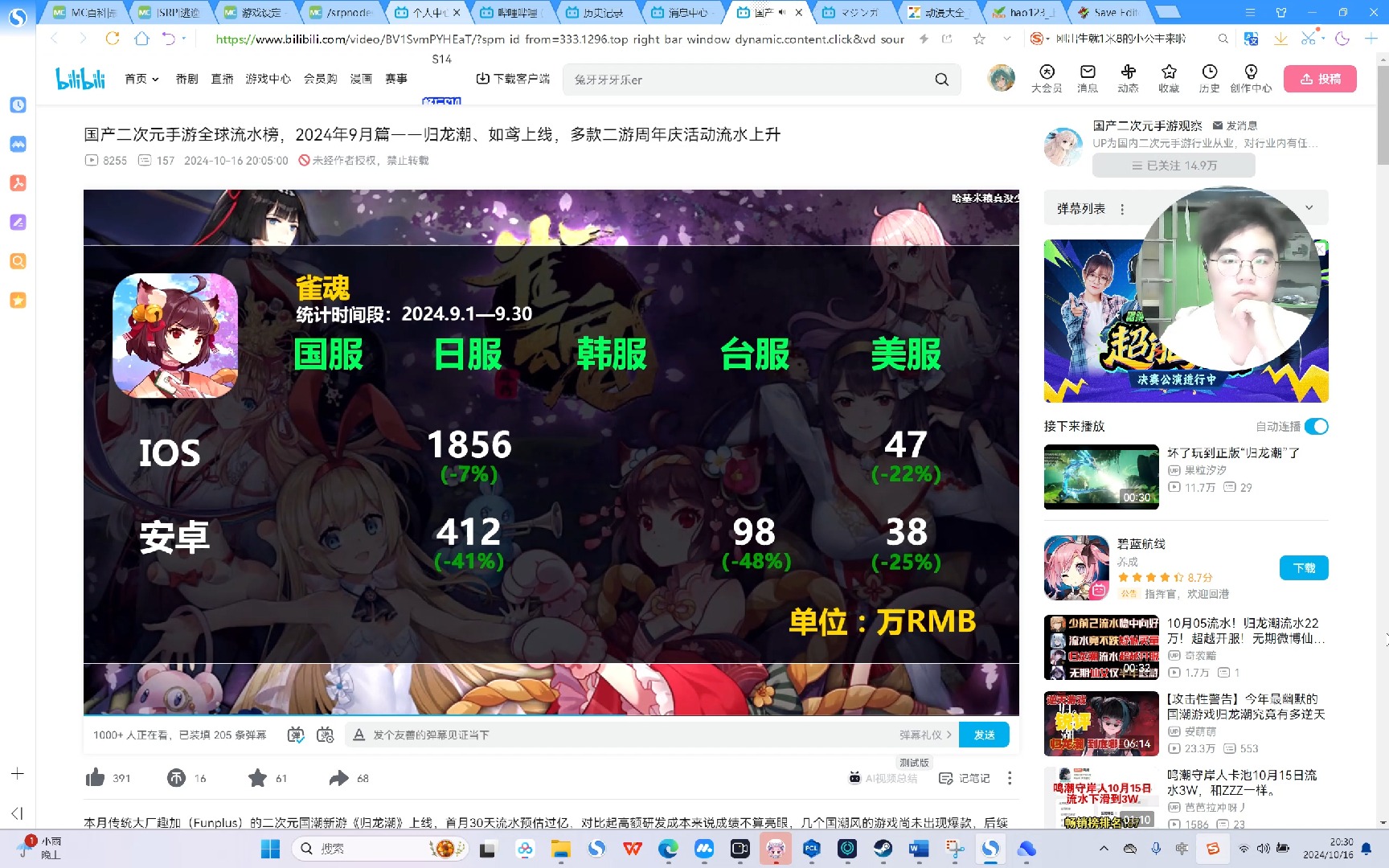Click the 发消息 link near uploader
The width and height of the screenshot is (1389, 868).
[1235, 125]
